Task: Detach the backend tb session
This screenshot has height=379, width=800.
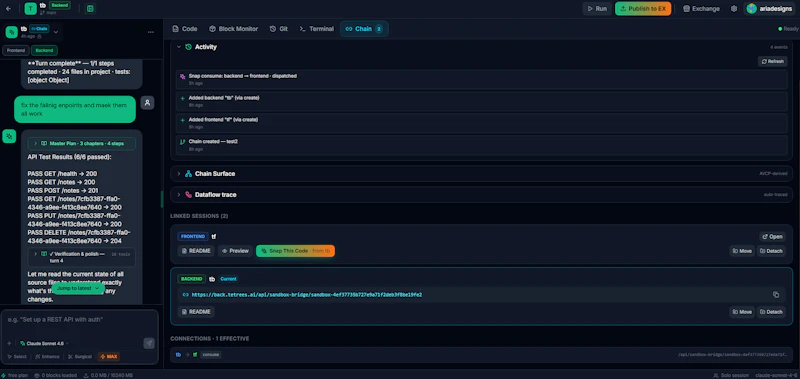Action: click(771, 312)
